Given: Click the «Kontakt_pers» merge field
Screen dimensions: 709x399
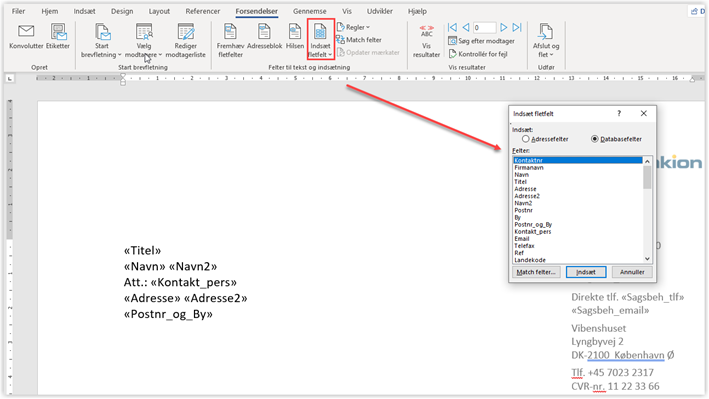Looking at the screenshot, I should coord(194,283).
